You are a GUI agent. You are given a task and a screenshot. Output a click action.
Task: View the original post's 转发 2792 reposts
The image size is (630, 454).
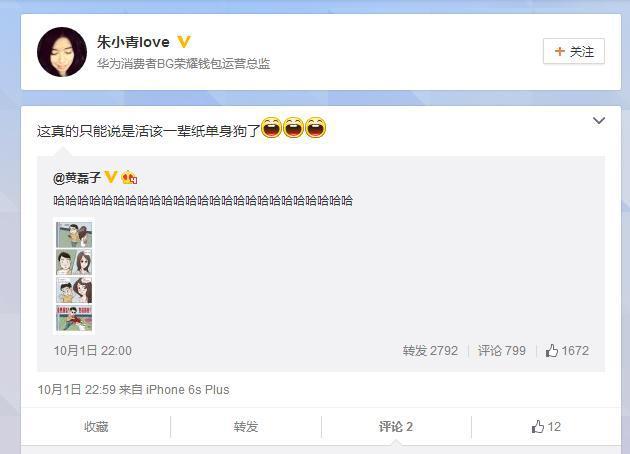point(430,351)
